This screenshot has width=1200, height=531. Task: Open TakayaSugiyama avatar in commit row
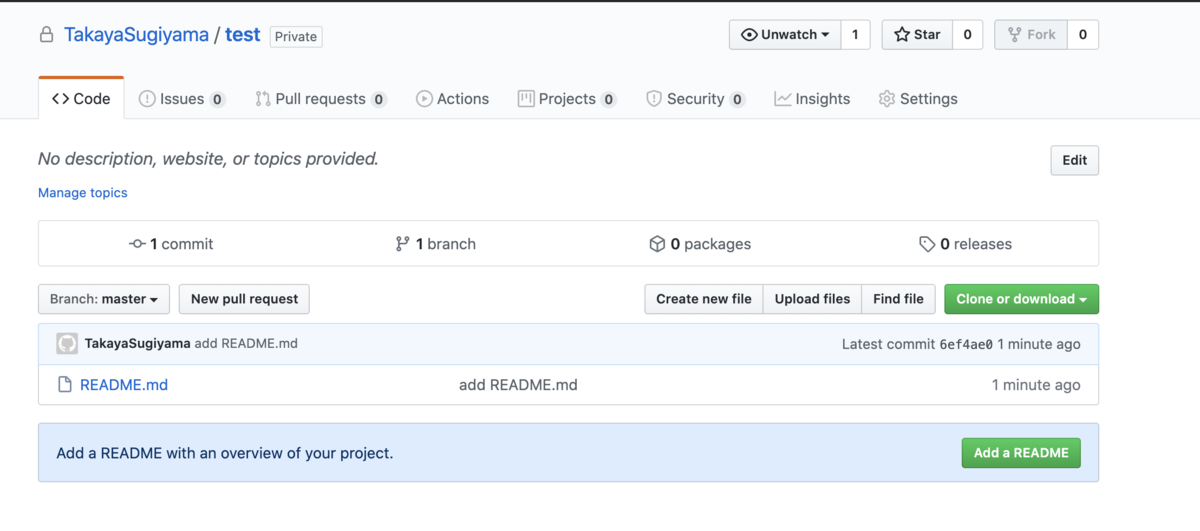pos(67,343)
